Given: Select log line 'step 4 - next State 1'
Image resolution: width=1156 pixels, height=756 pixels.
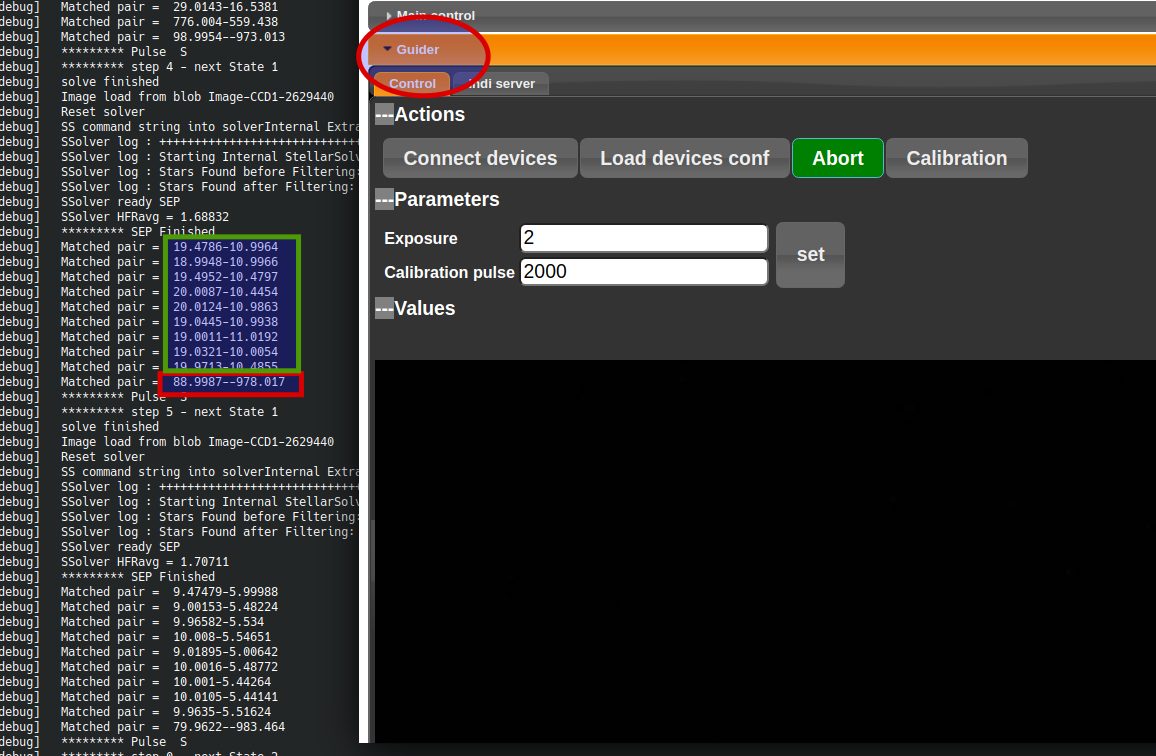Looking at the screenshot, I should tap(204, 67).
